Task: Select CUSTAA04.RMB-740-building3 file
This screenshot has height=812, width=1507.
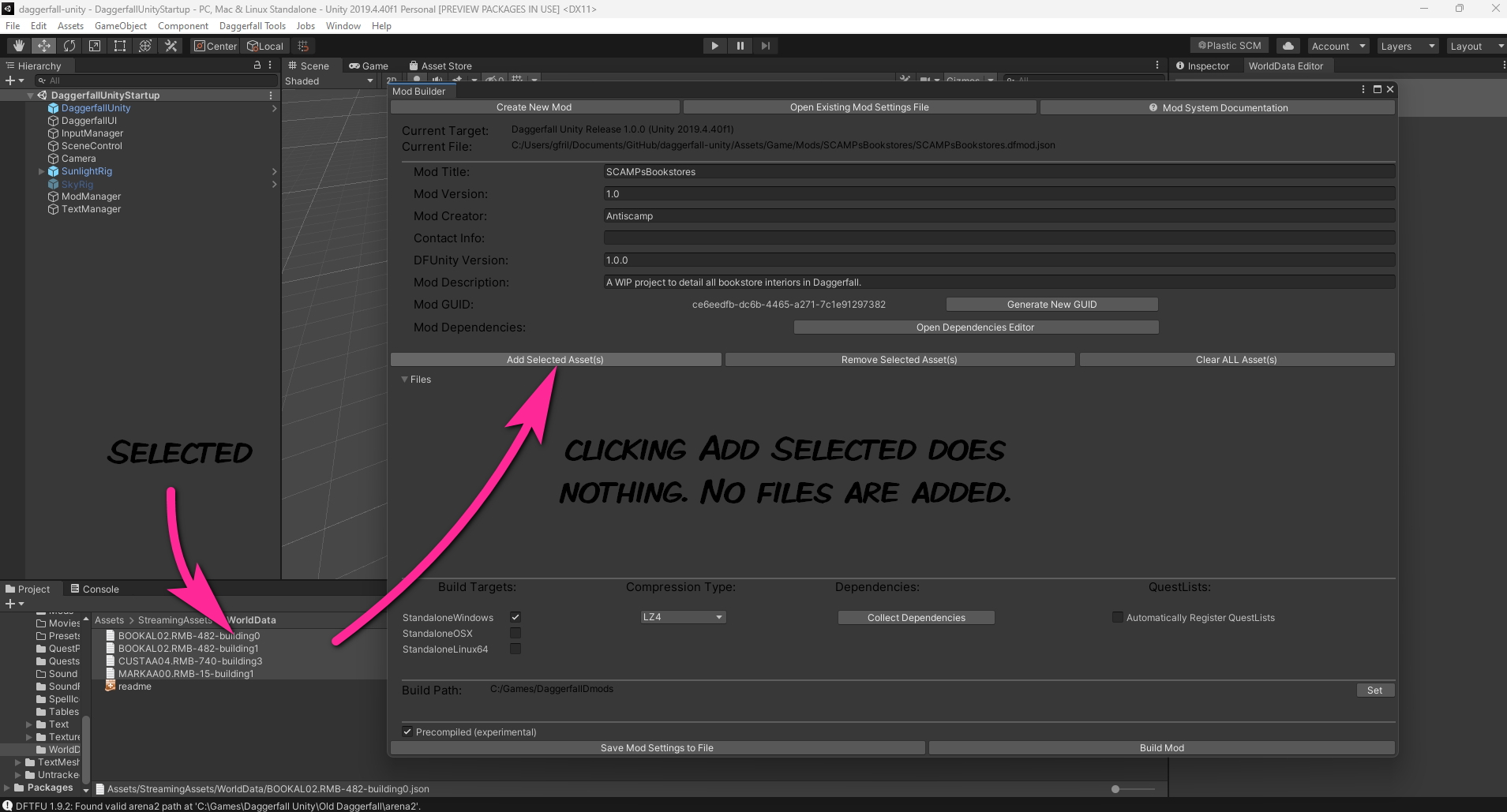Action: point(190,661)
